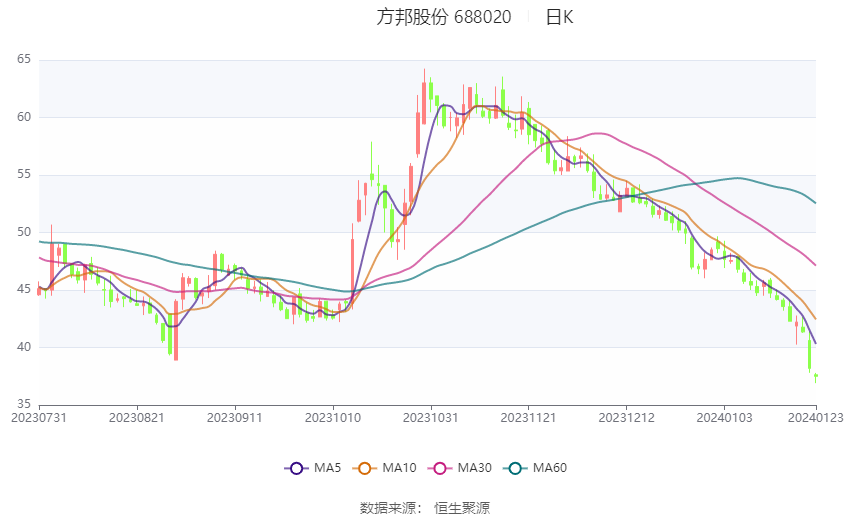
Task: Click the last green candlestick near 20240123
Action: point(815,377)
